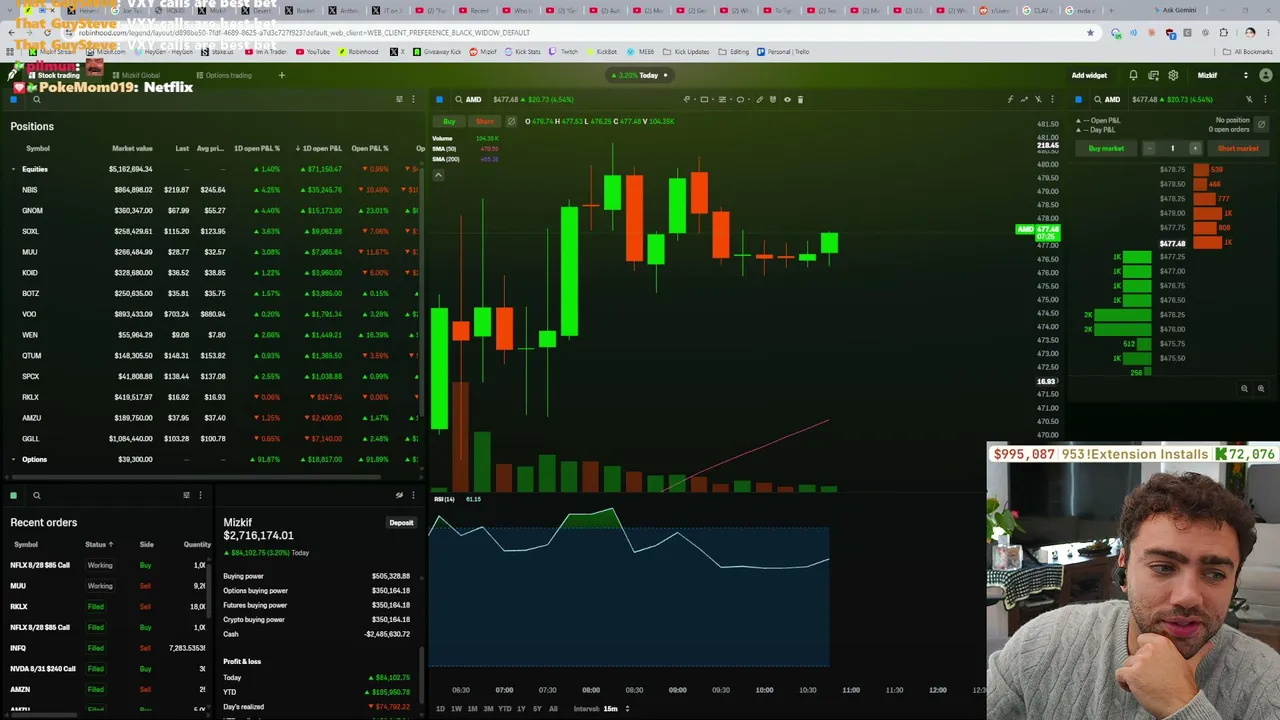The image size is (1280, 720).
Task: Click the flatten position icon in the ladder
Action: point(1260,124)
